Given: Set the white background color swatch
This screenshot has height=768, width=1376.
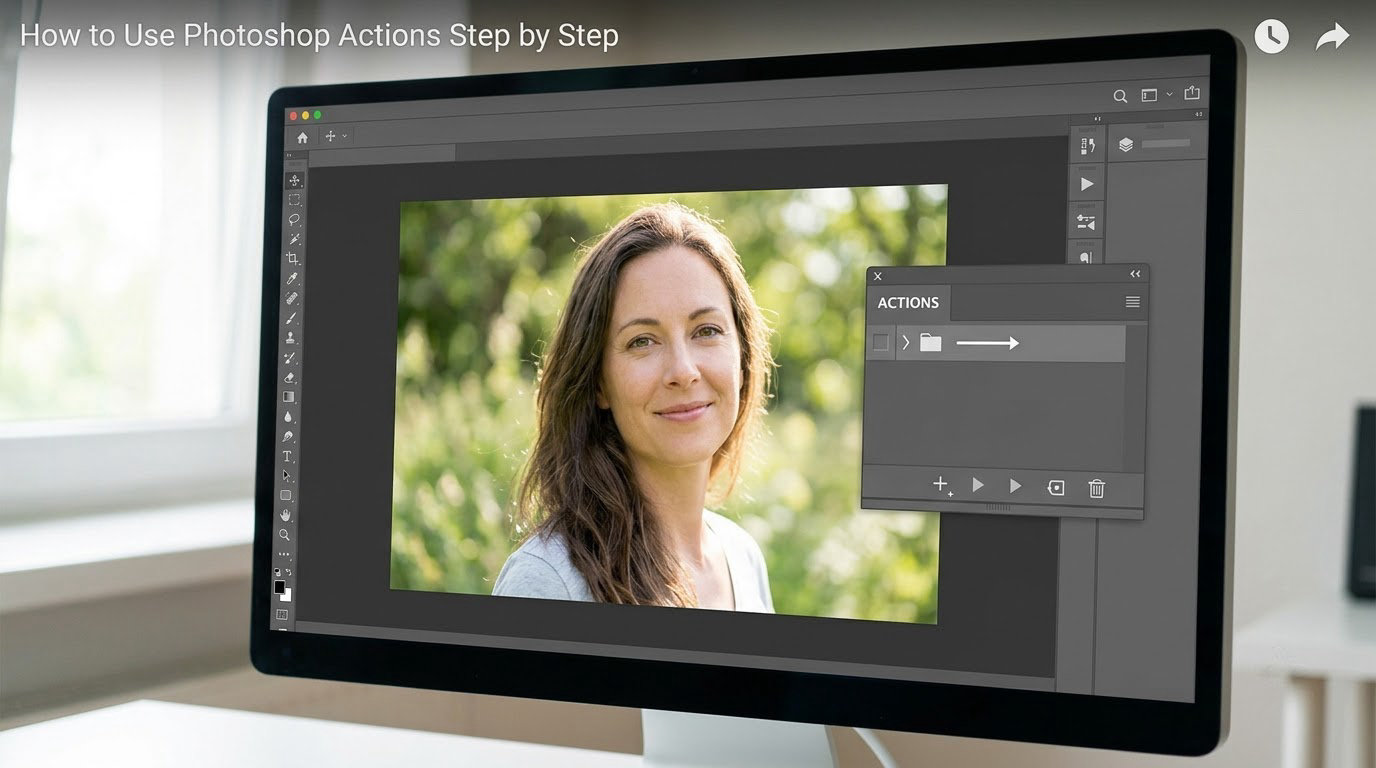Looking at the screenshot, I should tap(286, 594).
